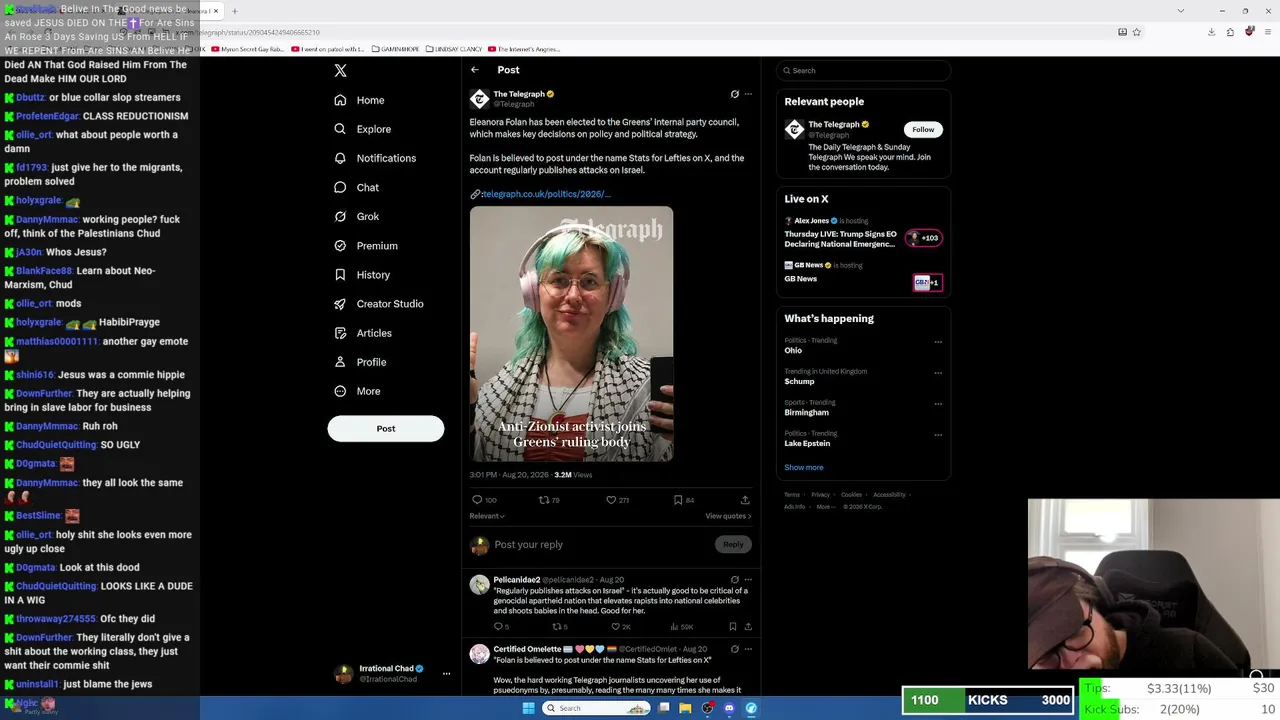Open the Relevant reply sorting dropdown
1280x720 pixels.
click(x=487, y=516)
